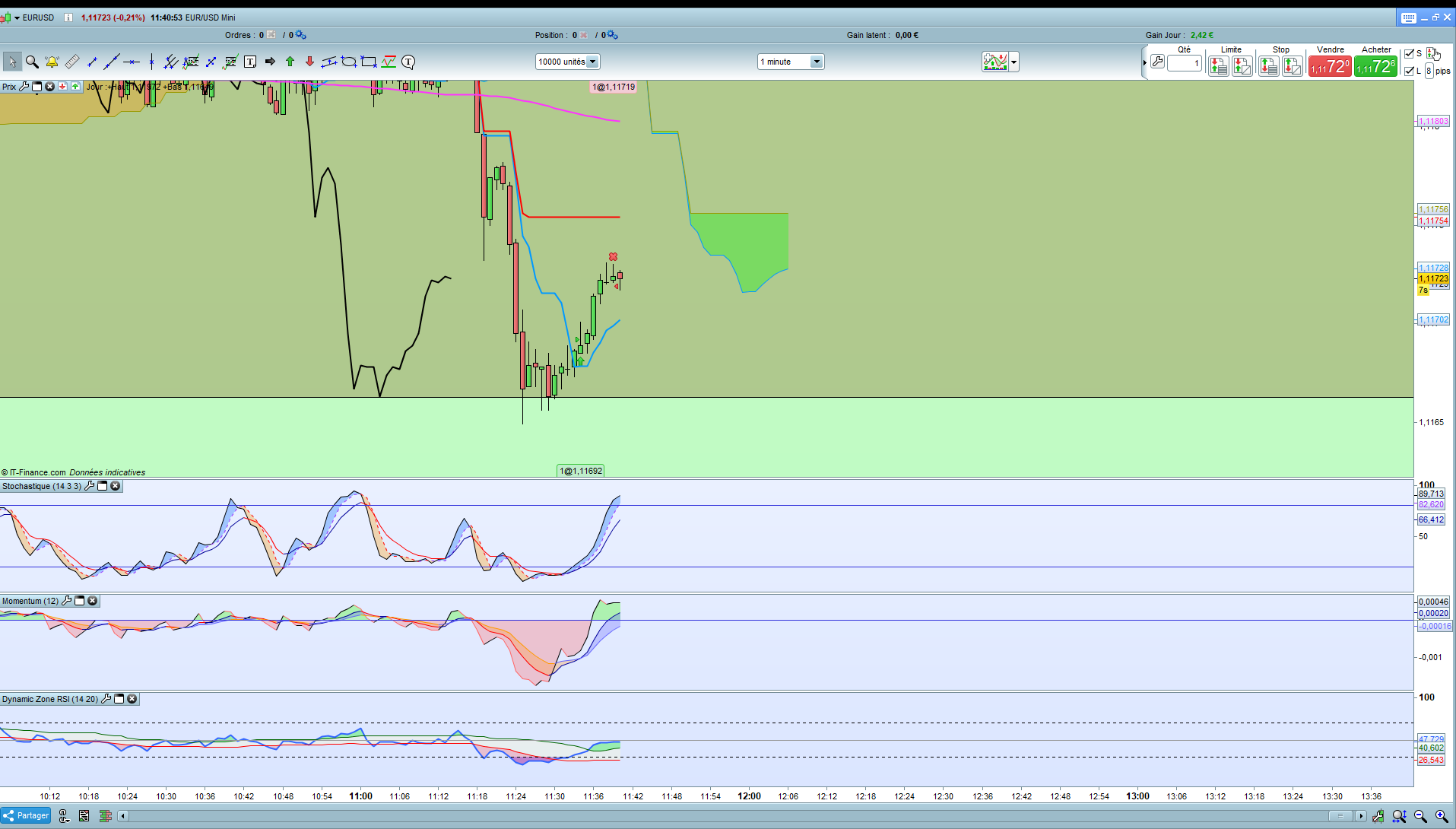Open Momentum indicator settings wrench
This screenshot has height=829, width=1456.
[66, 601]
